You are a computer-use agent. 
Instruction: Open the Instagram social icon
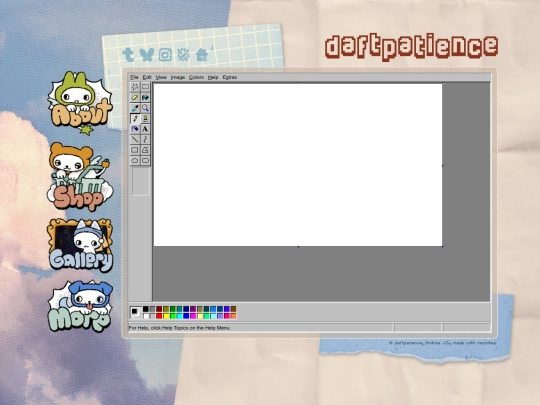[165, 54]
